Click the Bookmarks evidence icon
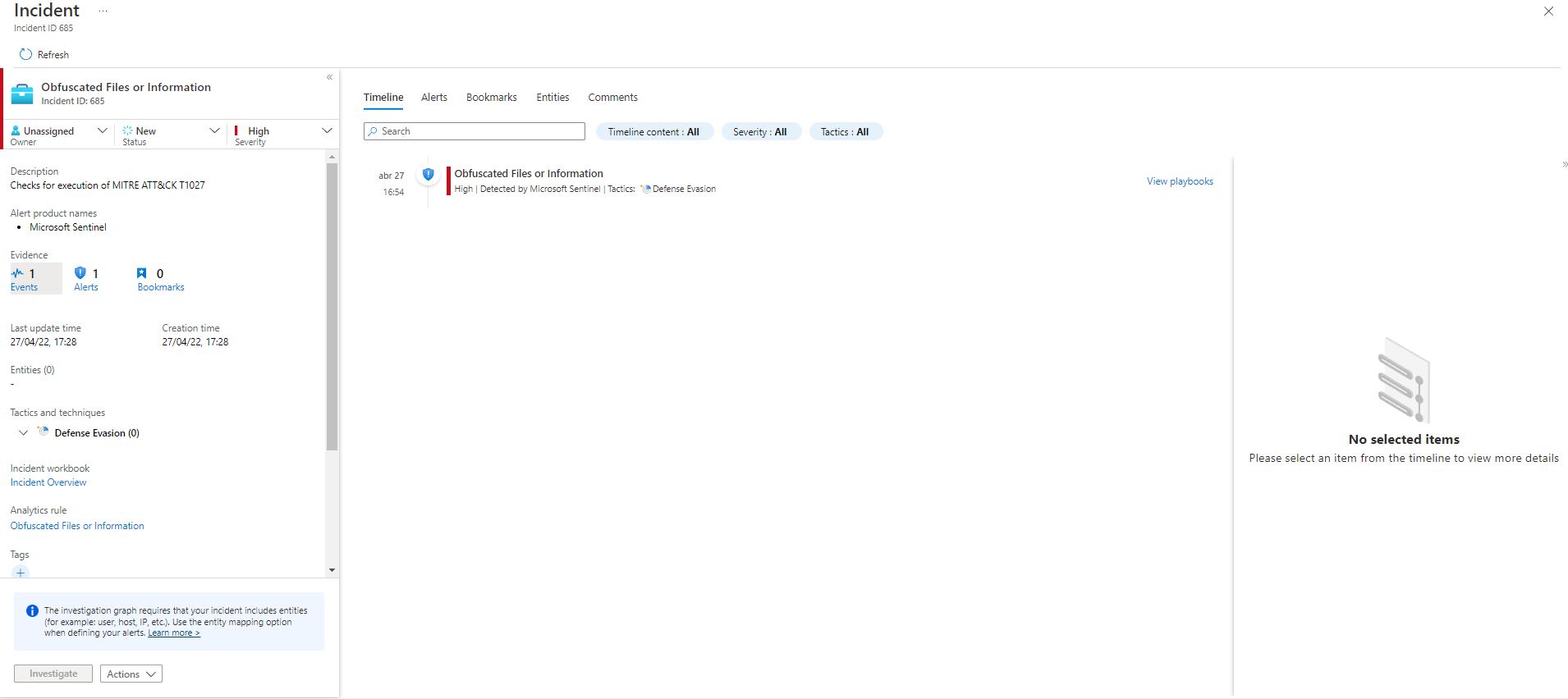This screenshot has width=1568, height=699. pos(142,273)
